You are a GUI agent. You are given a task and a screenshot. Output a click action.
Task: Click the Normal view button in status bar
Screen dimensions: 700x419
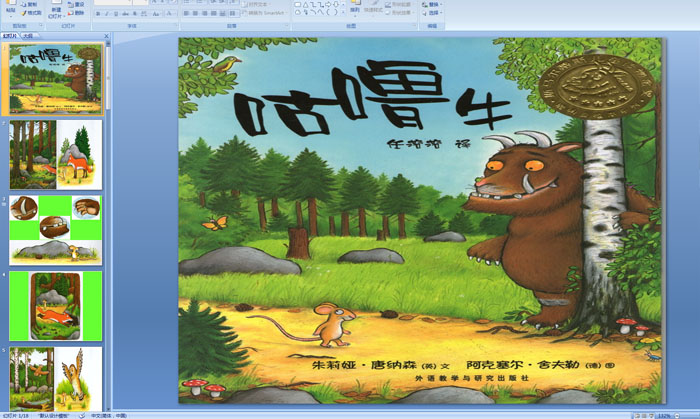(x=638, y=416)
